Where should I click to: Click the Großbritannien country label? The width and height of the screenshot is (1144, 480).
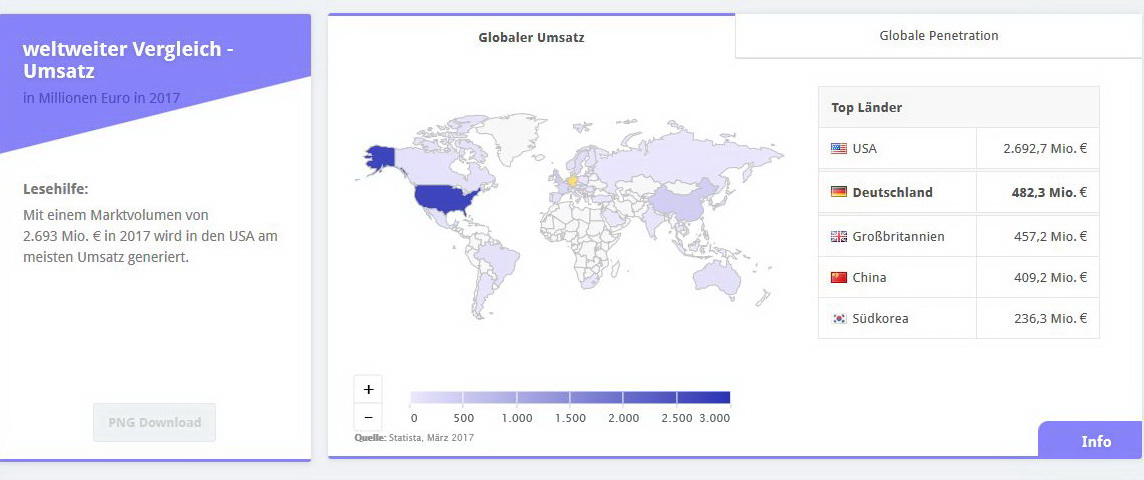coord(898,237)
